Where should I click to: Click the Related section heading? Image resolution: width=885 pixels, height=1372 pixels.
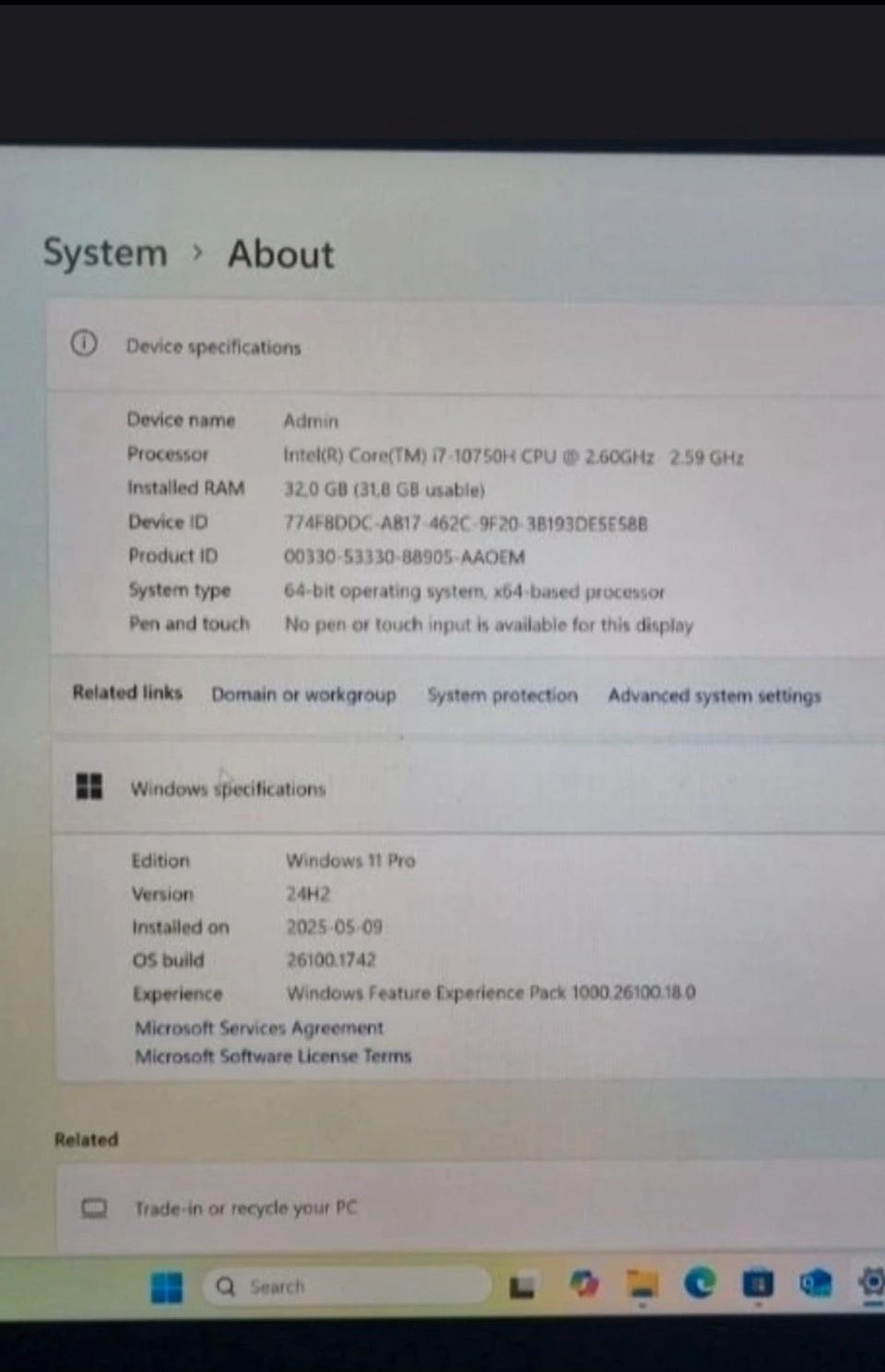pyautogui.click(x=86, y=1140)
